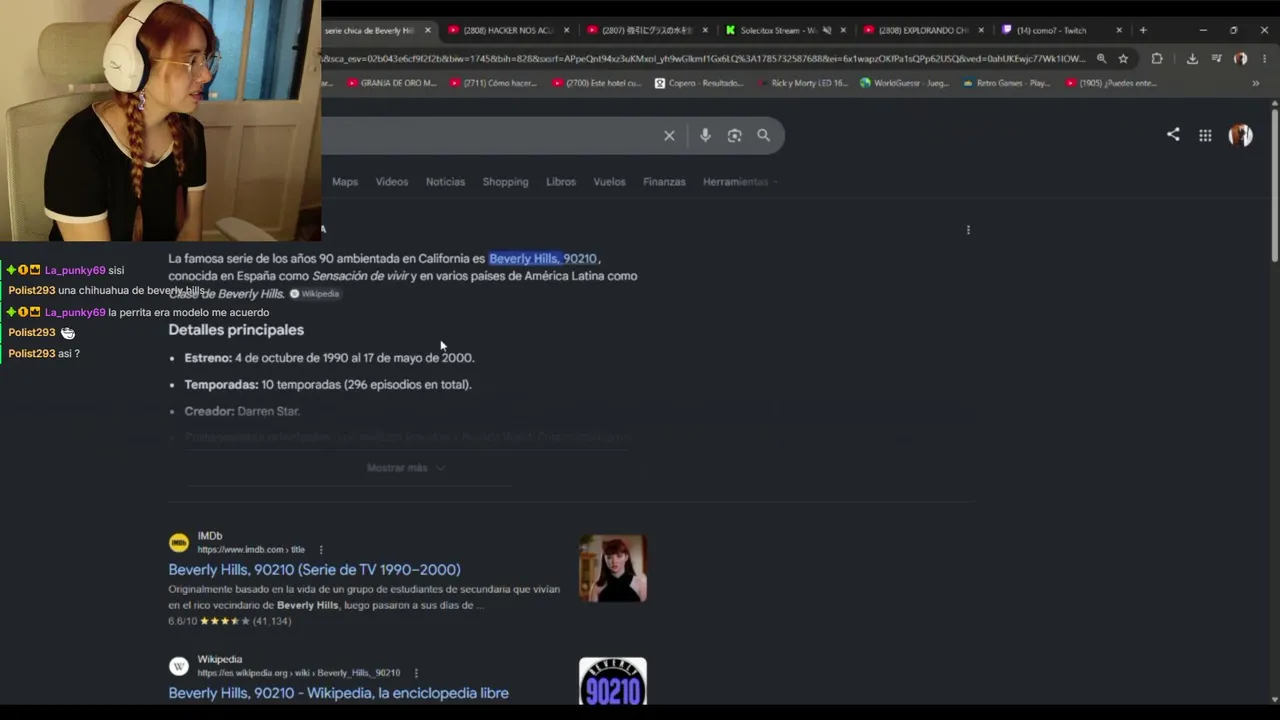The width and height of the screenshot is (1280, 720).
Task: Close the 'HACKER NOS ACU' tab
Action: (x=567, y=30)
